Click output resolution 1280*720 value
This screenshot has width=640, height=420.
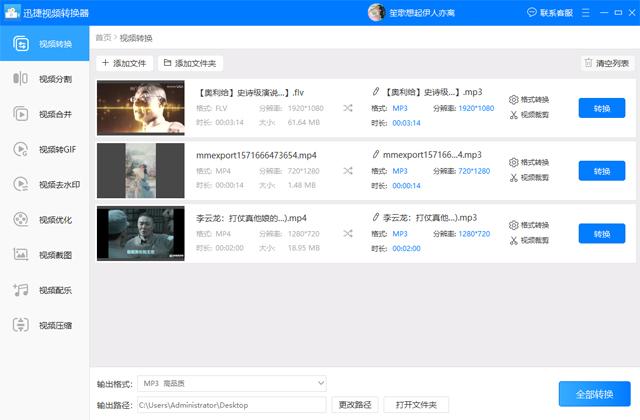tap(474, 234)
